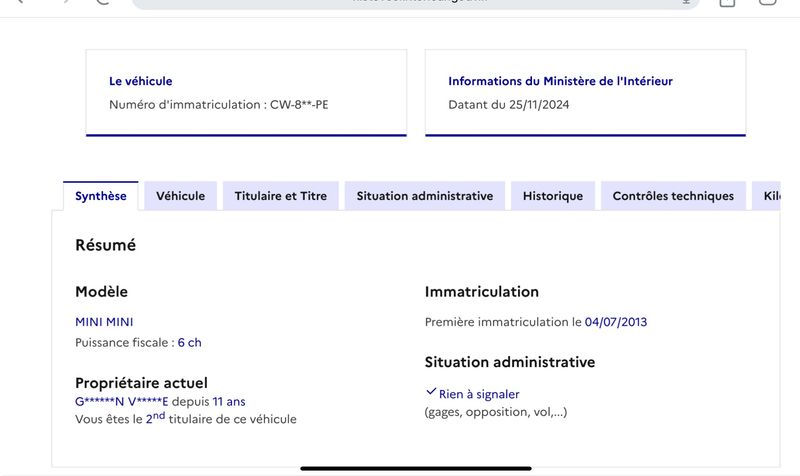The image size is (800, 476).
Task: Click the 'Rien à signaler' status
Action: (479, 394)
